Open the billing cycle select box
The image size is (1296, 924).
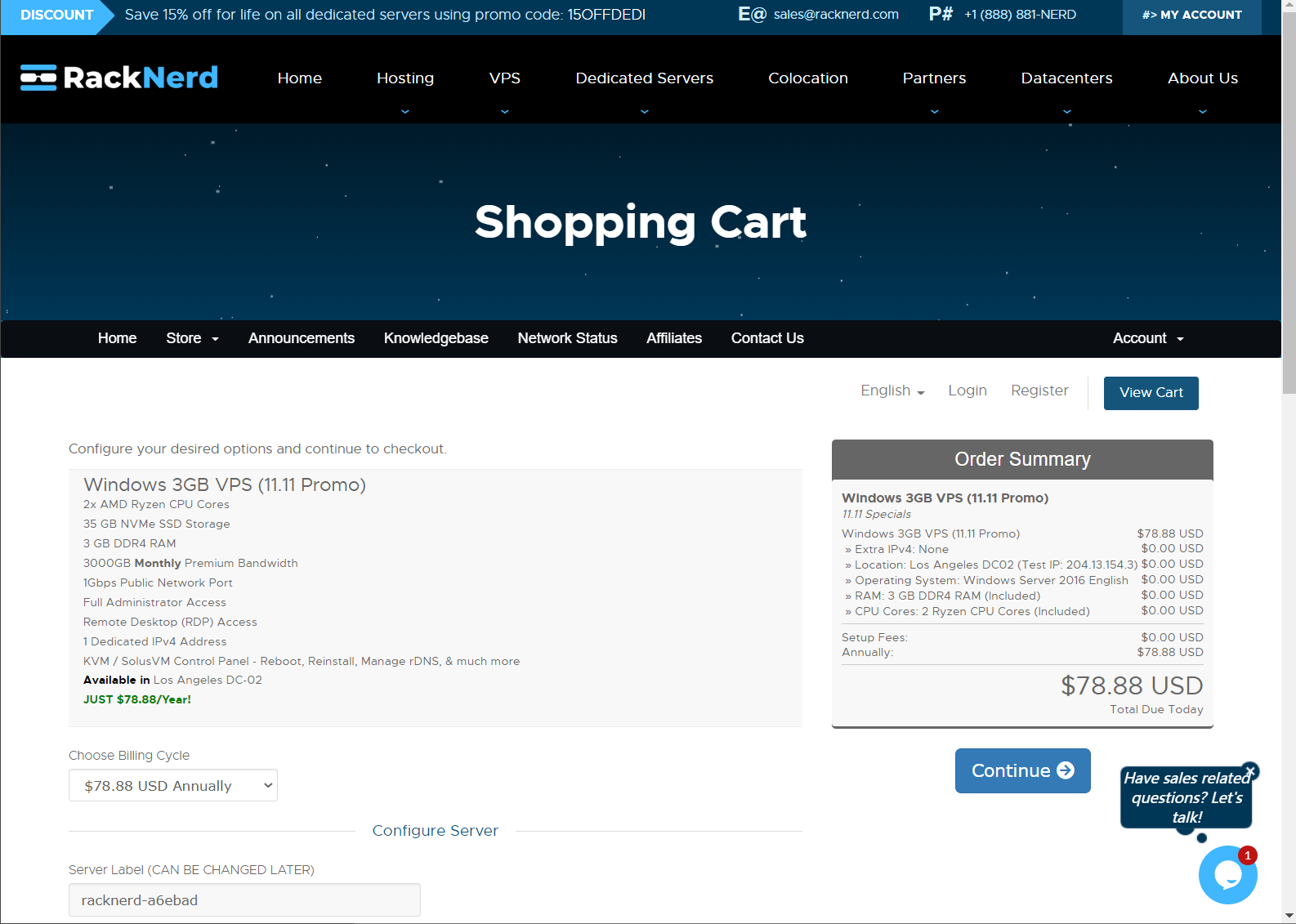click(173, 785)
